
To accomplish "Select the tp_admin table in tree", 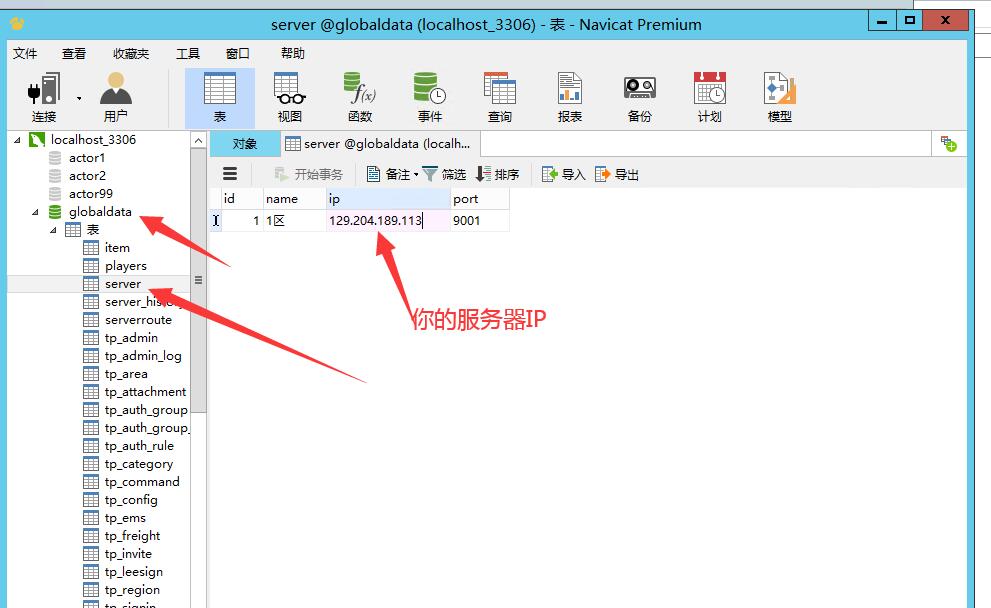I will [x=131, y=338].
